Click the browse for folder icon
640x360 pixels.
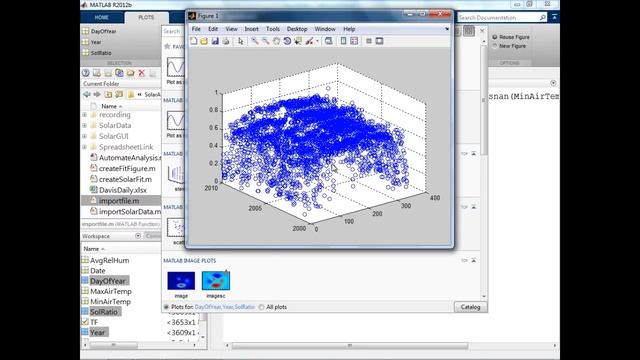(x=119, y=94)
